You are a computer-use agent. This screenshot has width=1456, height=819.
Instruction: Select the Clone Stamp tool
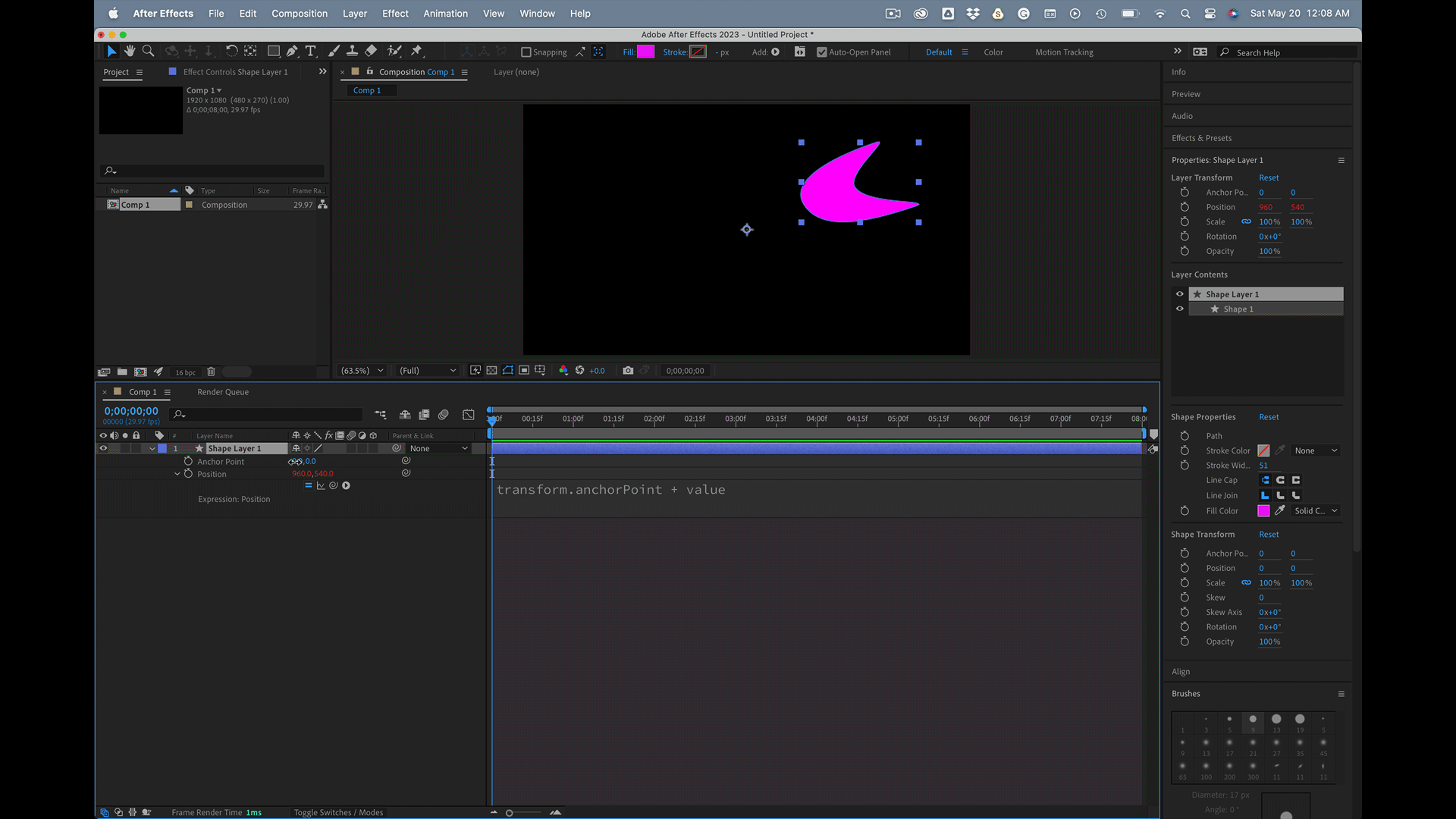(x=352, y=51)
